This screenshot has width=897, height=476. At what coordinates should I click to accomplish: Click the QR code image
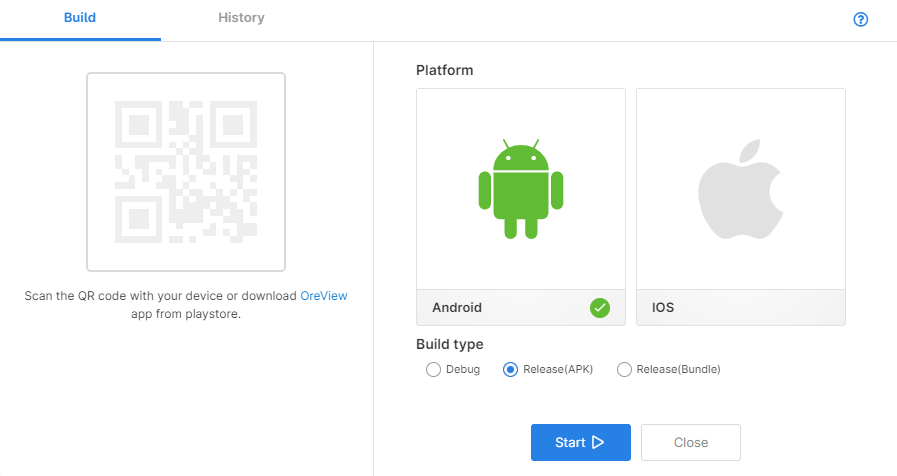[186, 172]
